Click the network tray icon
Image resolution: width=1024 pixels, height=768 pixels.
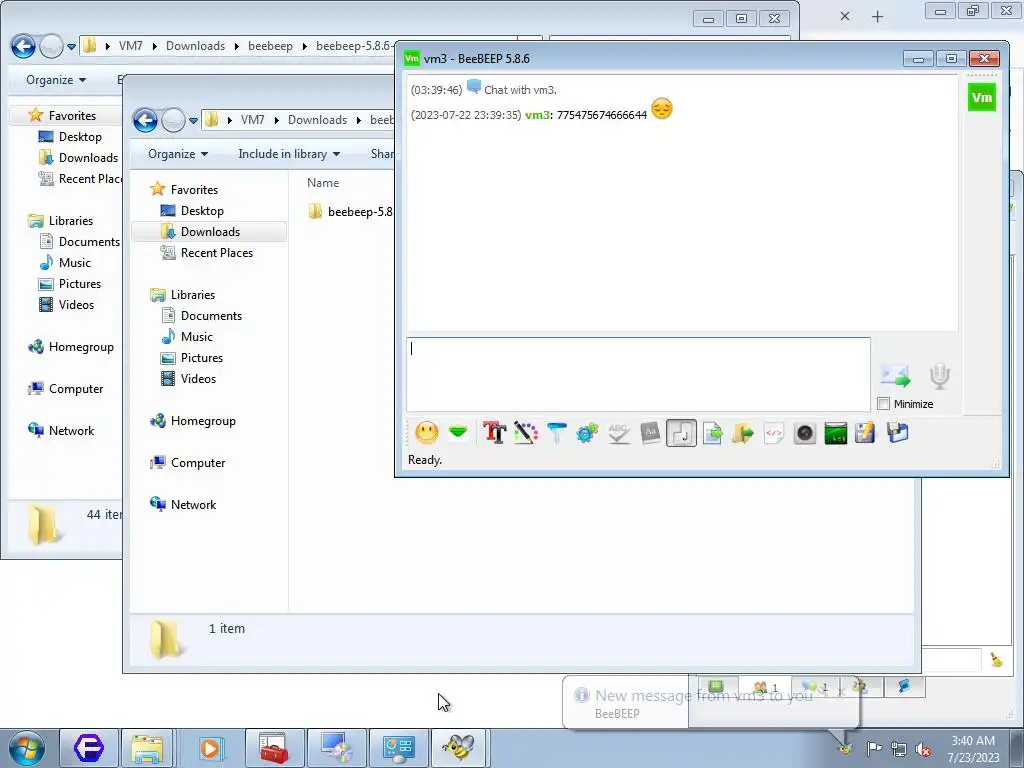899,750
